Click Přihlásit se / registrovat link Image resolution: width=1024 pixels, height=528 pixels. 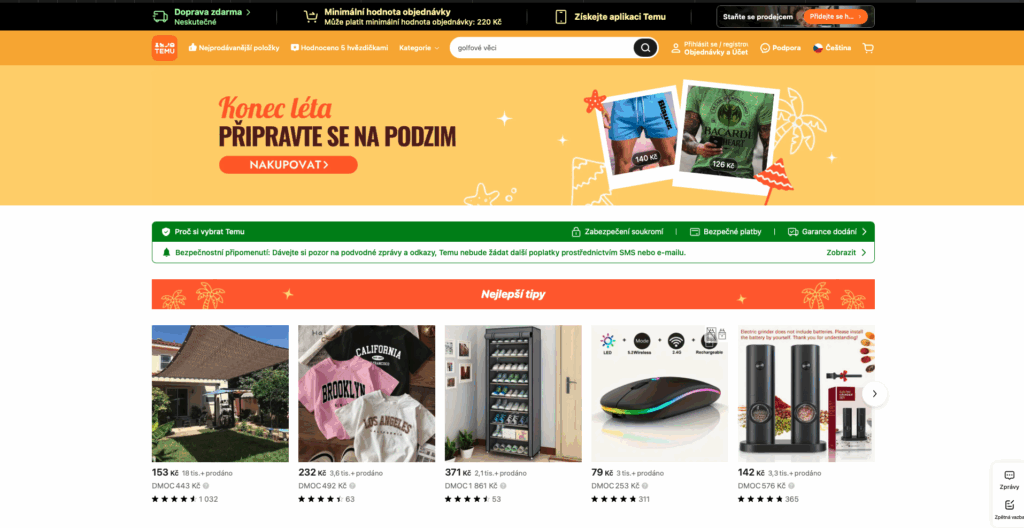(716, 44)
